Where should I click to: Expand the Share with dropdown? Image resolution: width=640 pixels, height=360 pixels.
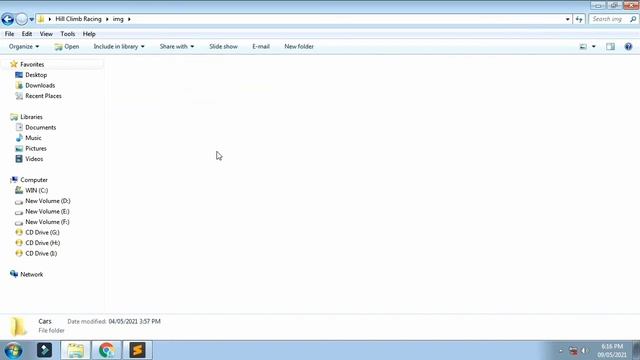(x=177, y=47)
